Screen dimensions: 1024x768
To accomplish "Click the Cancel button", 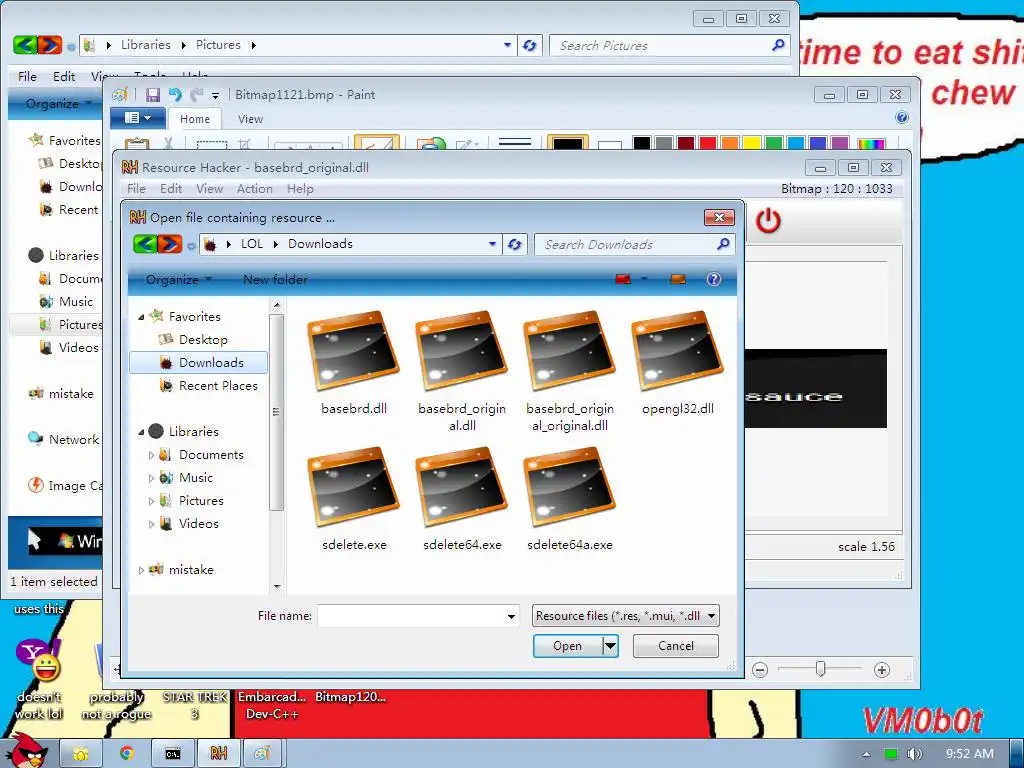I will tap(676, 646).
